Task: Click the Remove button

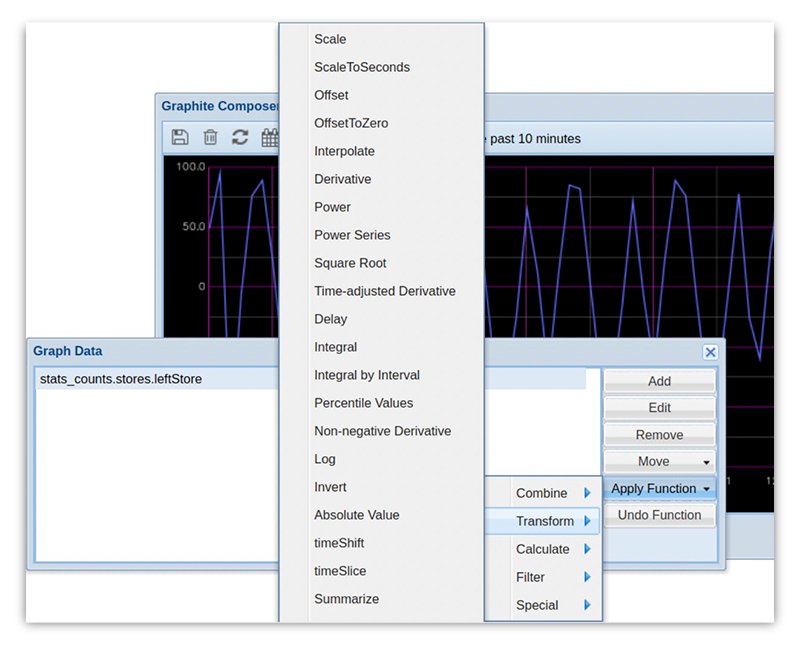Action: 659,434
